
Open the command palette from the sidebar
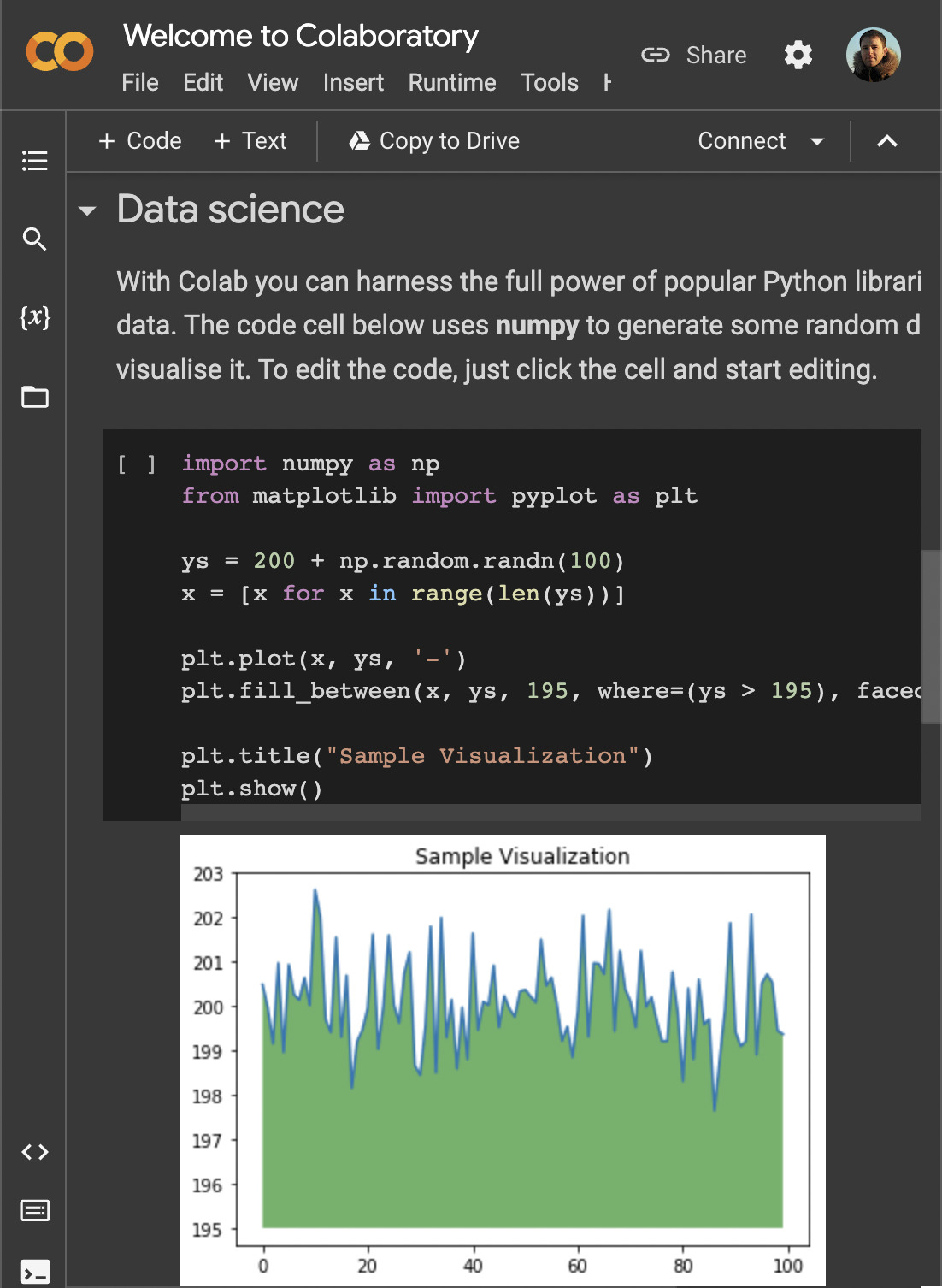(34, 1211)
